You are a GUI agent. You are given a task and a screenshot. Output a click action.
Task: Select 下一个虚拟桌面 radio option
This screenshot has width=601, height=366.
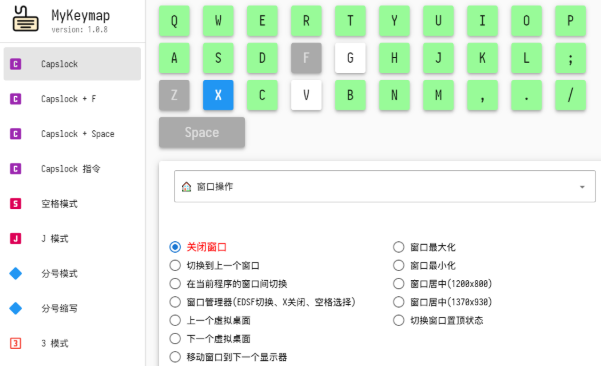[175, 338]
